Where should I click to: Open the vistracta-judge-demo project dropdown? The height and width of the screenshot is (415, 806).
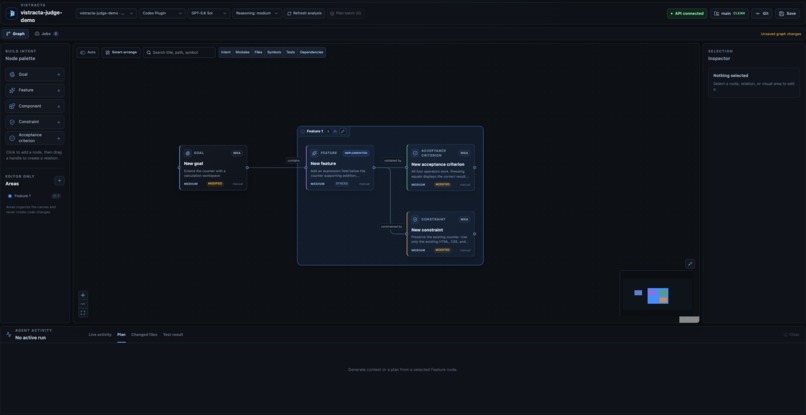106,13
